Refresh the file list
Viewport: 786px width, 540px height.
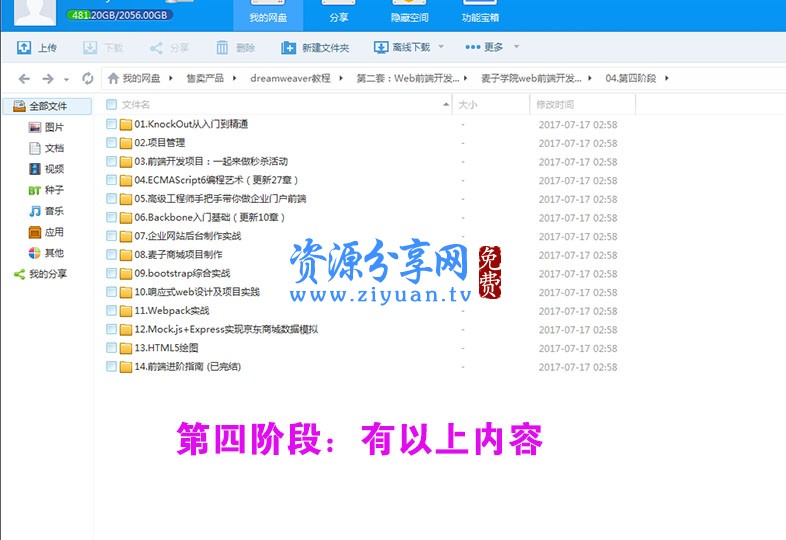coord(88,78)
